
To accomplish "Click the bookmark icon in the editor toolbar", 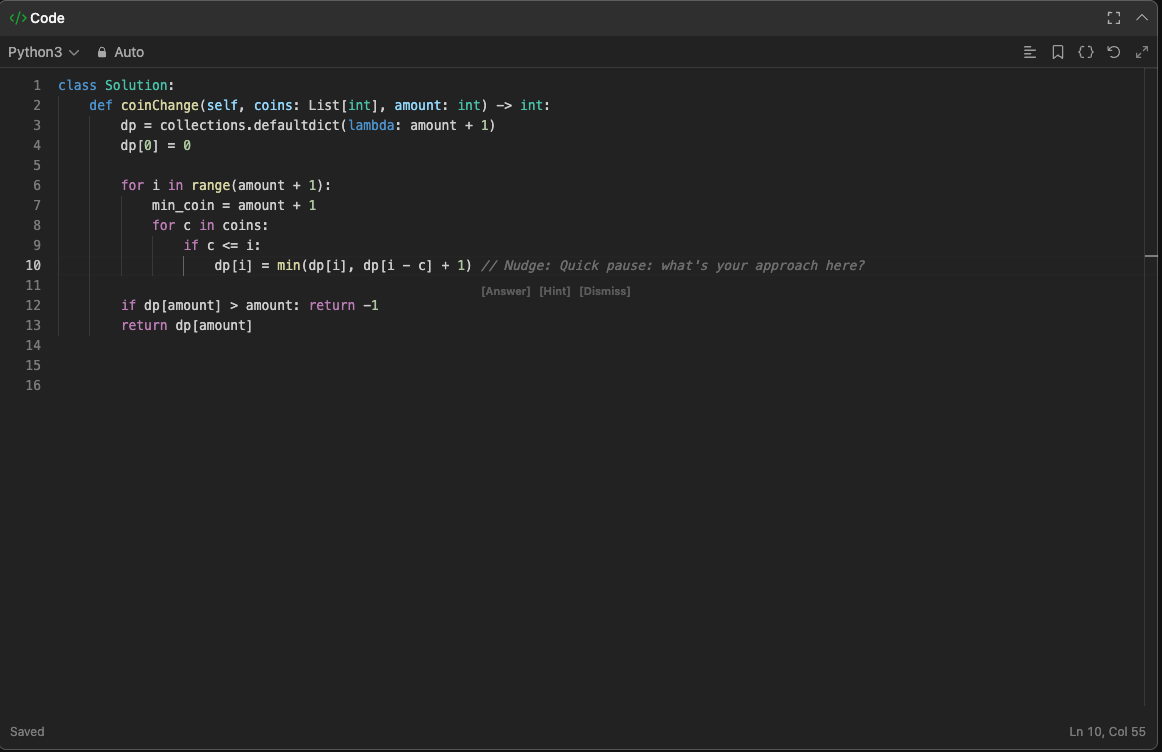I will (x=1058, y=52).
